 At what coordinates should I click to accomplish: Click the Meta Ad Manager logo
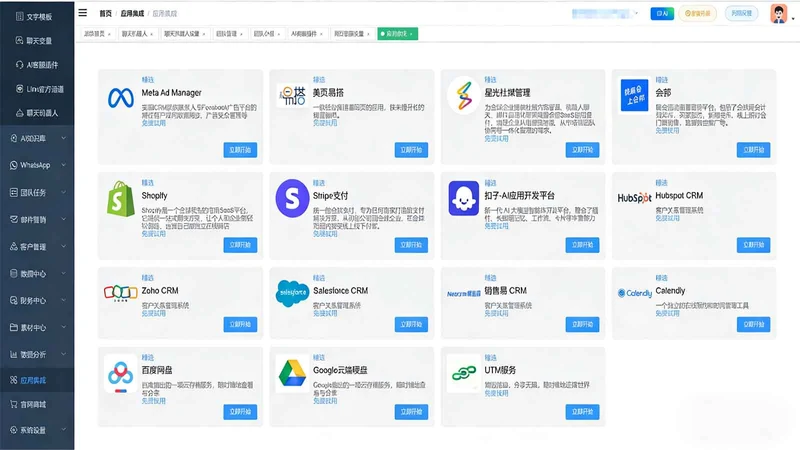click(121, 97)
